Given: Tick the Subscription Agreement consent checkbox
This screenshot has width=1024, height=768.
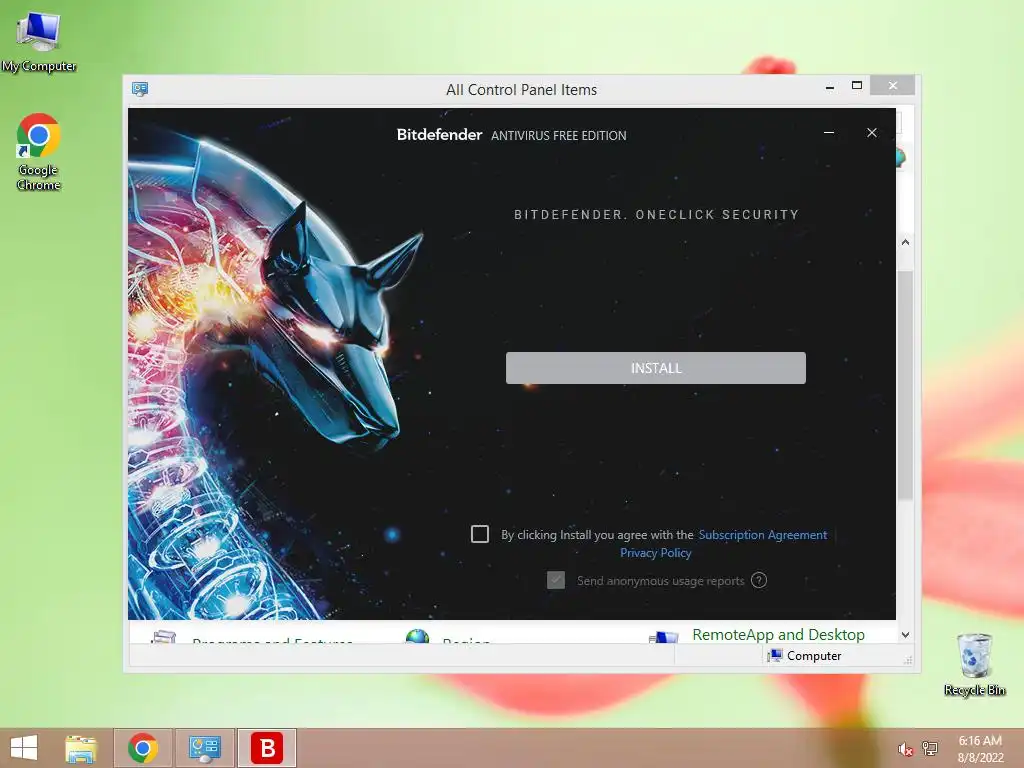Looking at the screenshot, I should coord(480,534).
